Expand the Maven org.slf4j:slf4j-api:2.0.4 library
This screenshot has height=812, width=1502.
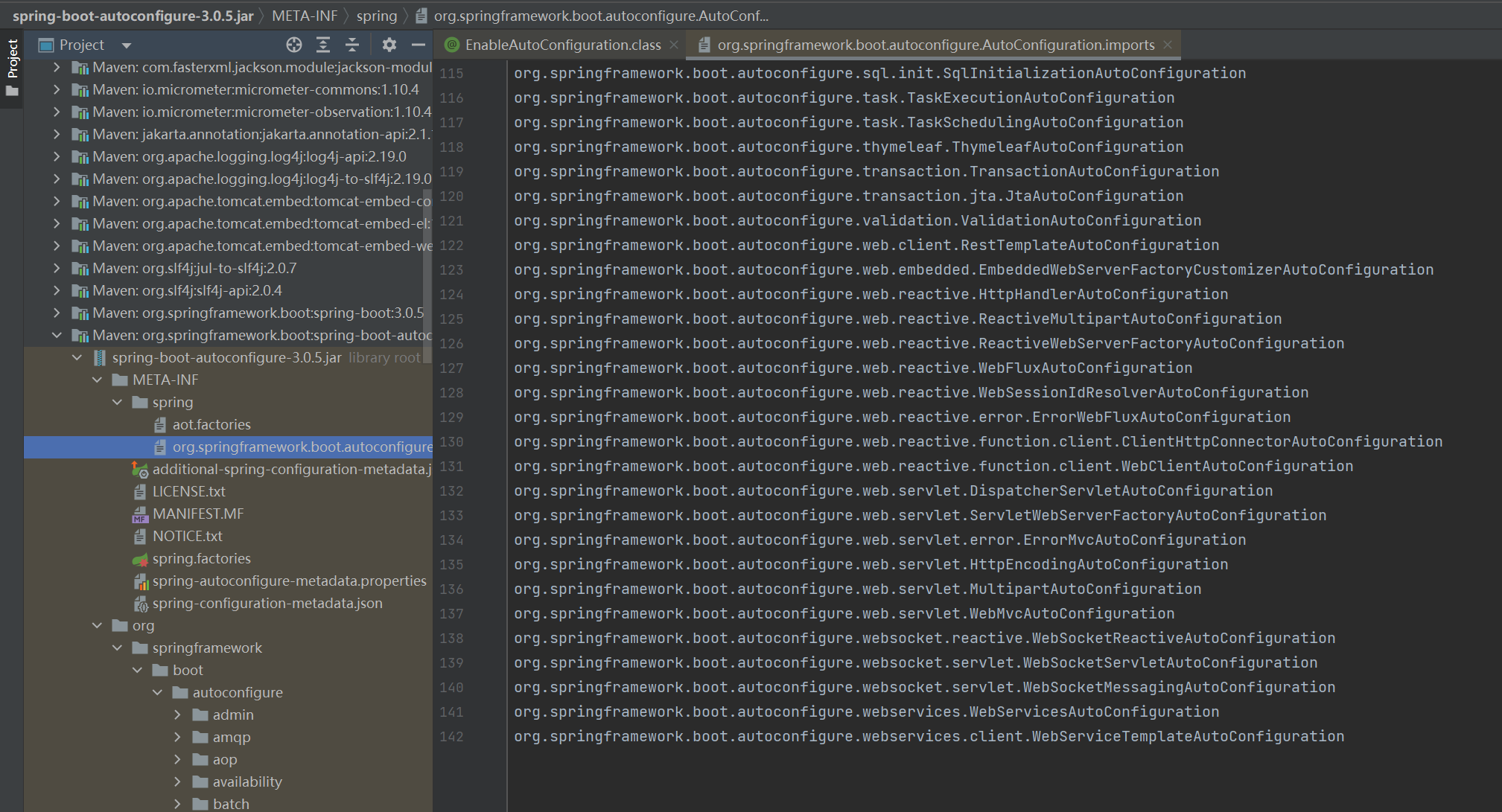click(57, 290)
